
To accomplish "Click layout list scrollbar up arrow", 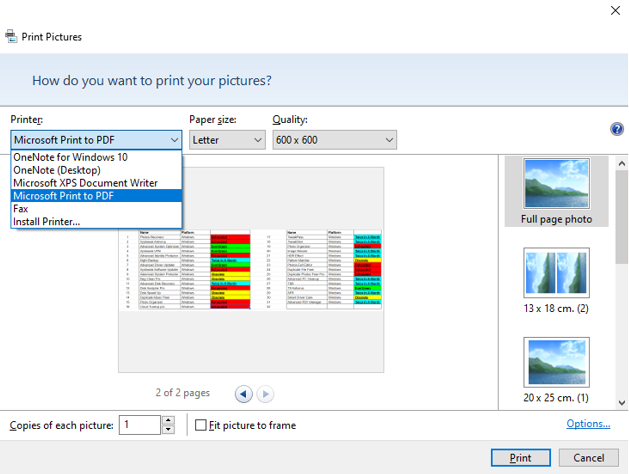I will click(622, 163).
